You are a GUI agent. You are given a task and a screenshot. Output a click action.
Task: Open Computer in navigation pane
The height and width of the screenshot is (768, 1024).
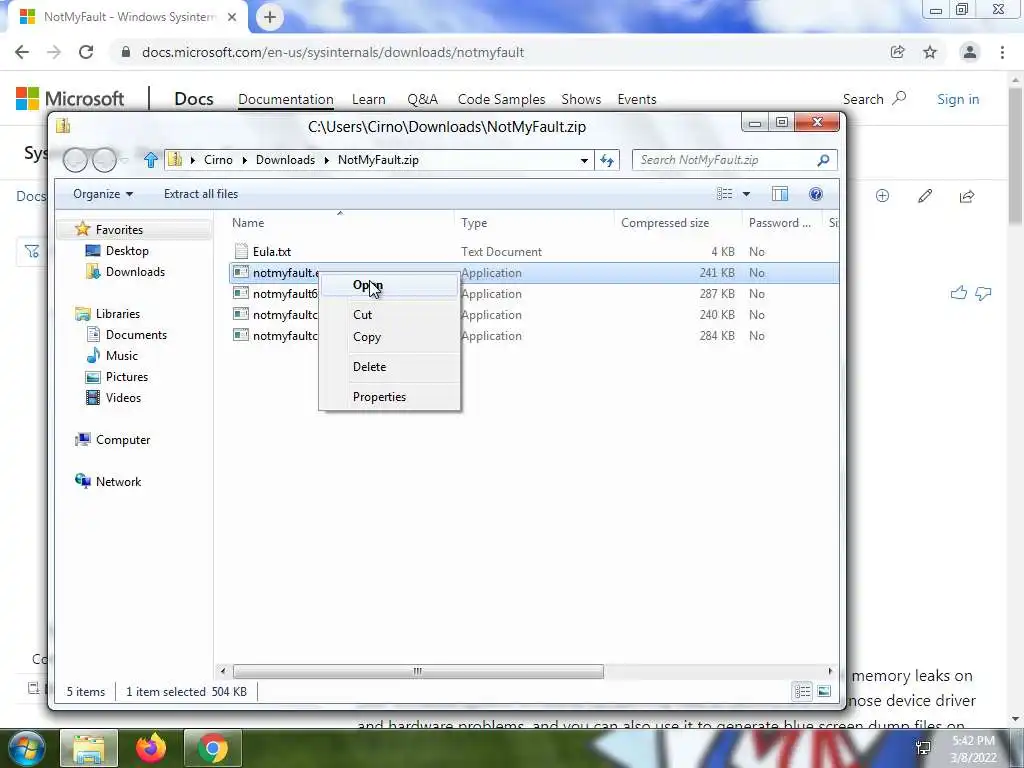[x=123, y=440]
